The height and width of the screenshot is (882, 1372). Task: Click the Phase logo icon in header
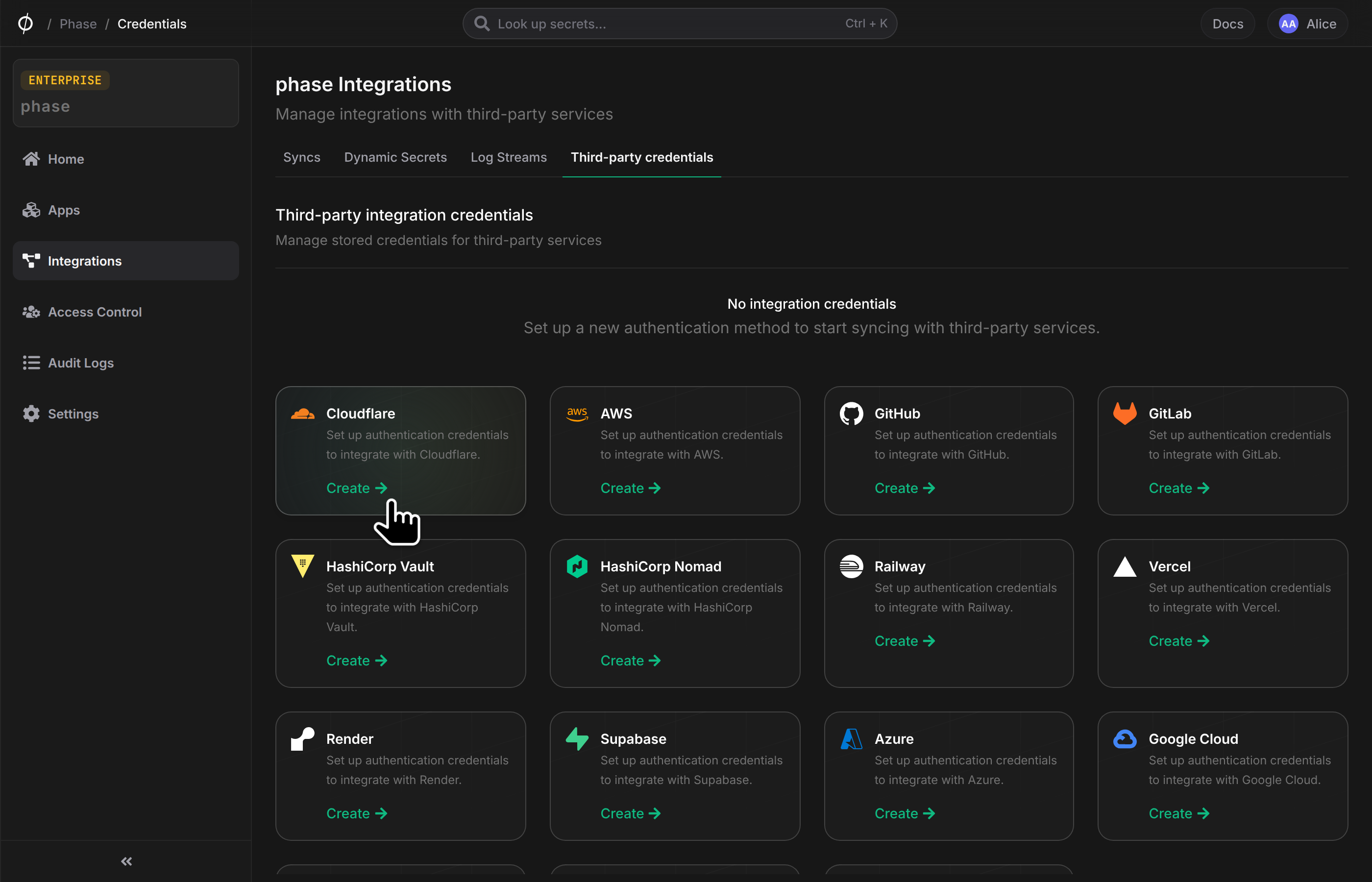25,24
